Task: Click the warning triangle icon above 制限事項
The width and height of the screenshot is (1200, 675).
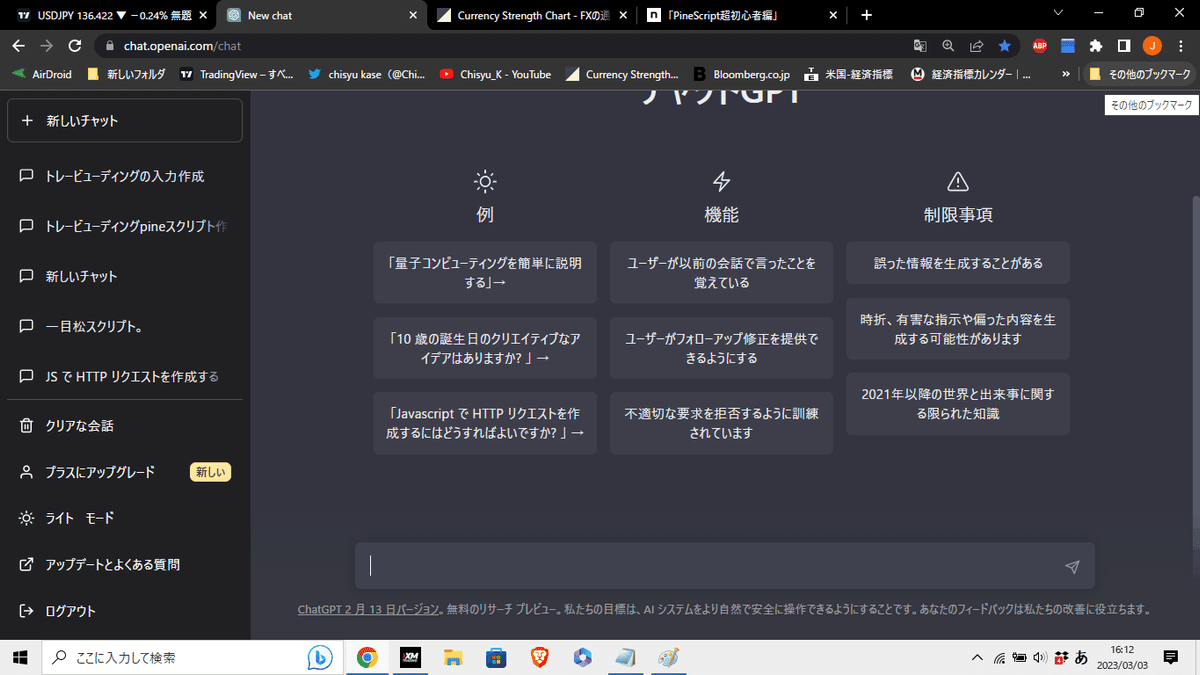Action: tap(958, 181)
